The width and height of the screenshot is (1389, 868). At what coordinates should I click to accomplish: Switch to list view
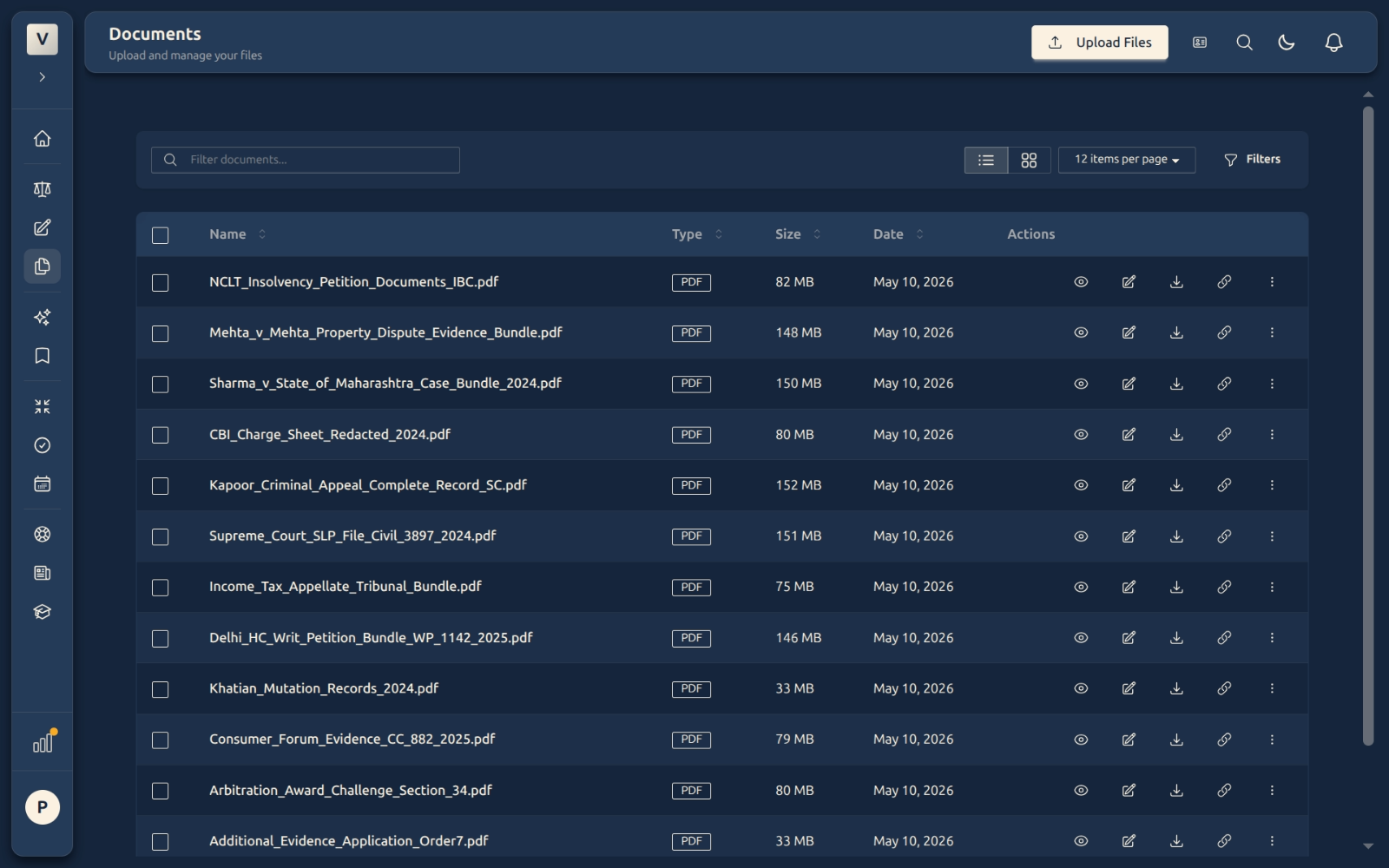(986, 160)
